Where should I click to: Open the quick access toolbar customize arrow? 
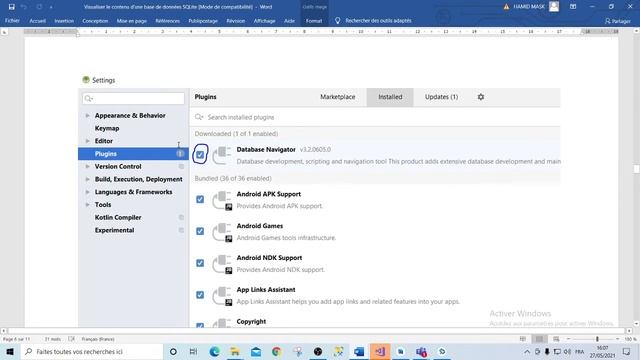[51, 7]
